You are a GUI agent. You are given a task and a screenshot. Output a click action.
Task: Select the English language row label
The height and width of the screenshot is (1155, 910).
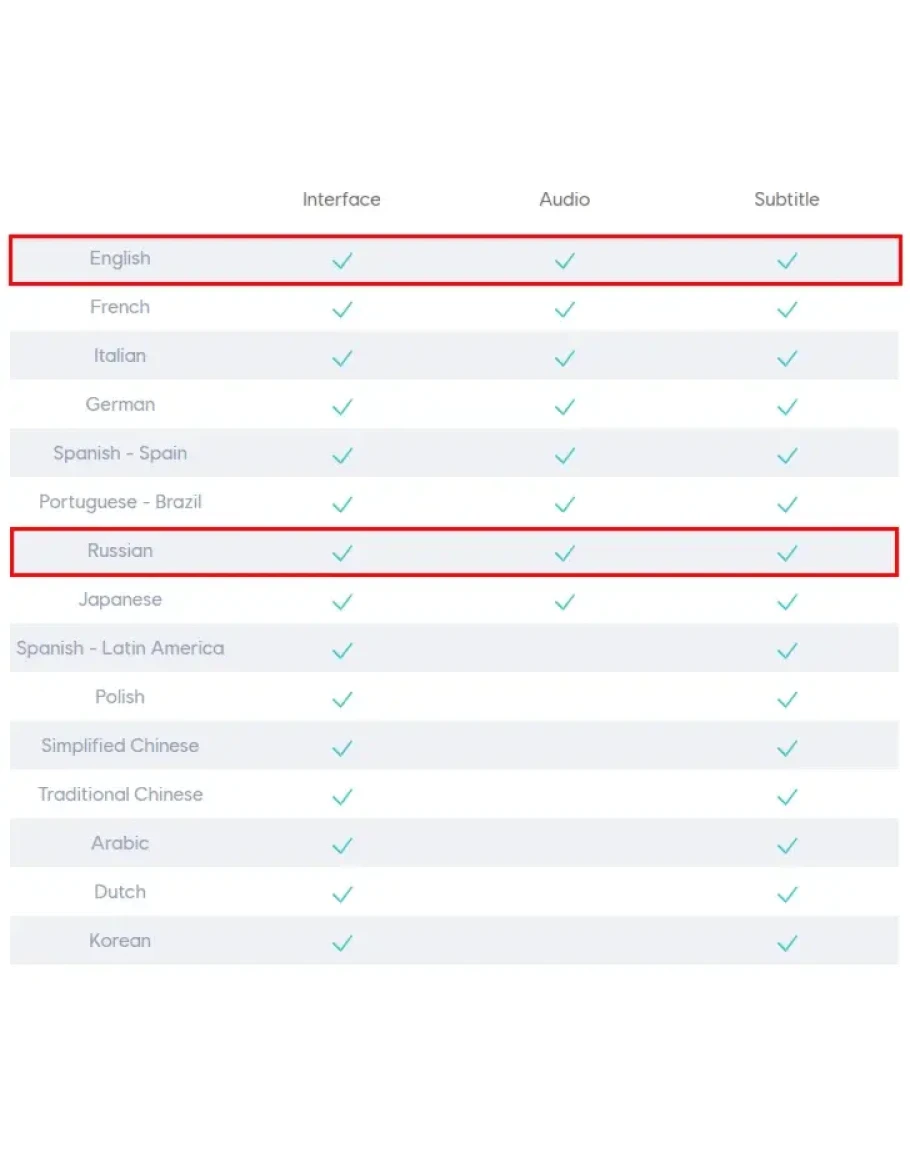(120, 258)
